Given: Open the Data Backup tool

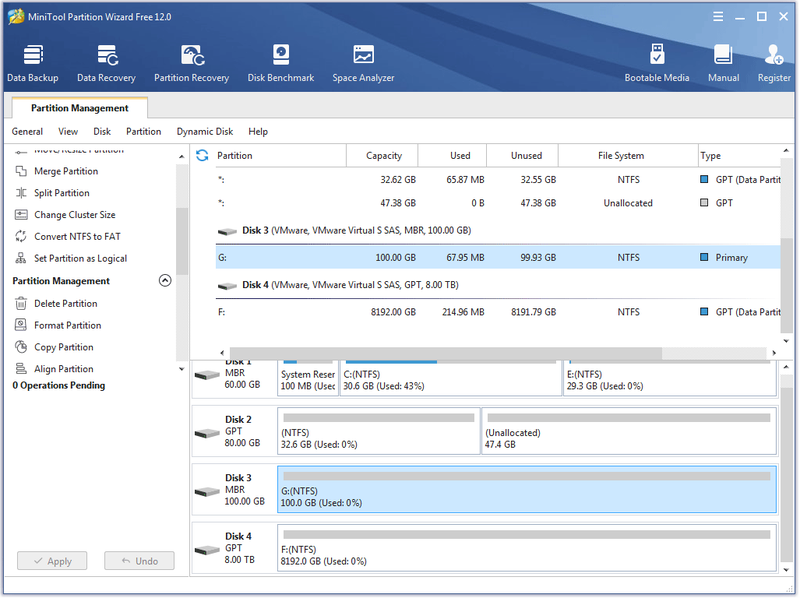Looking at the screenshot, I should pyautogui.click(x=33, y=64).
